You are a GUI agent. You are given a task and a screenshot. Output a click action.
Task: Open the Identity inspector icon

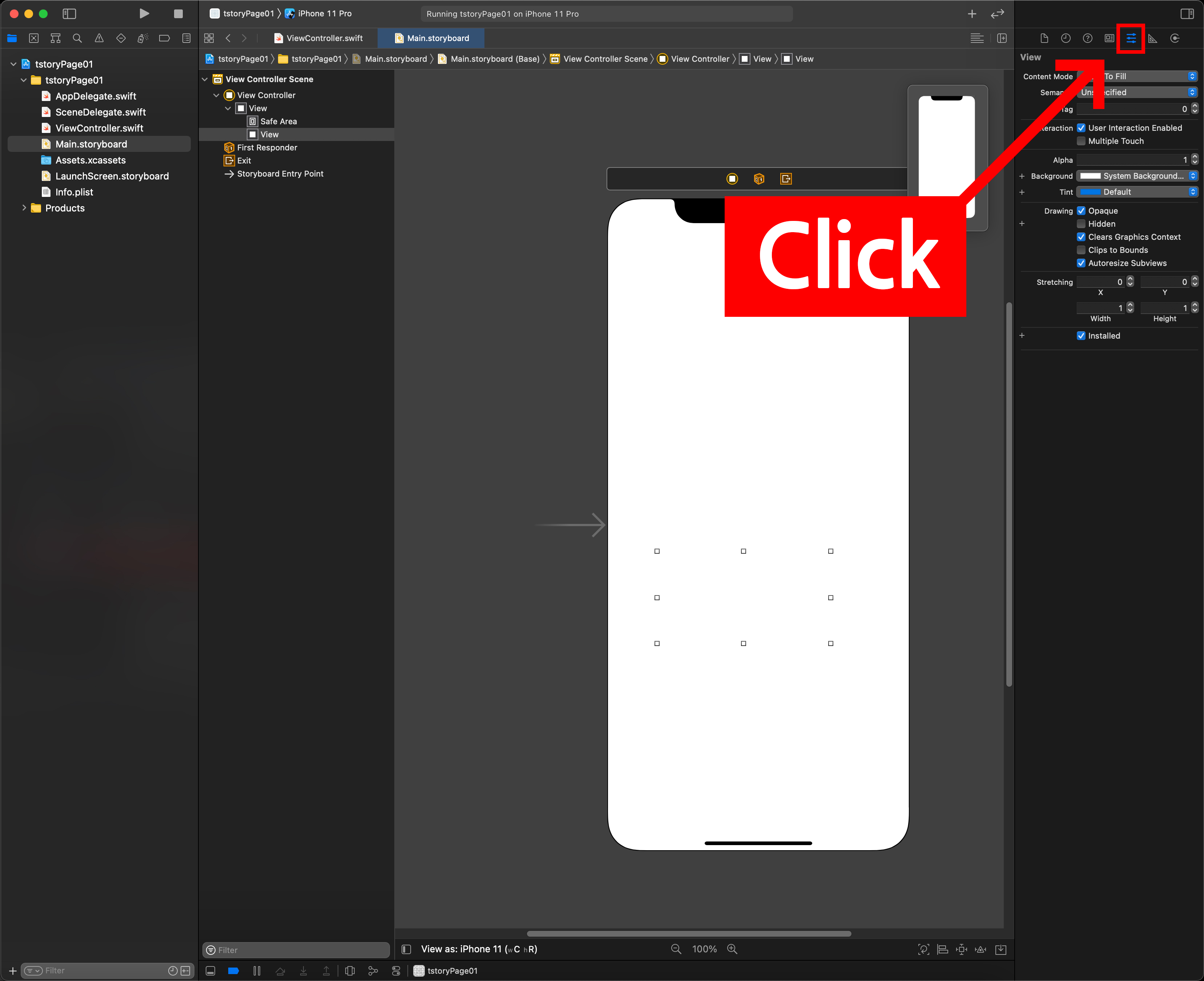click(1109, 39)
